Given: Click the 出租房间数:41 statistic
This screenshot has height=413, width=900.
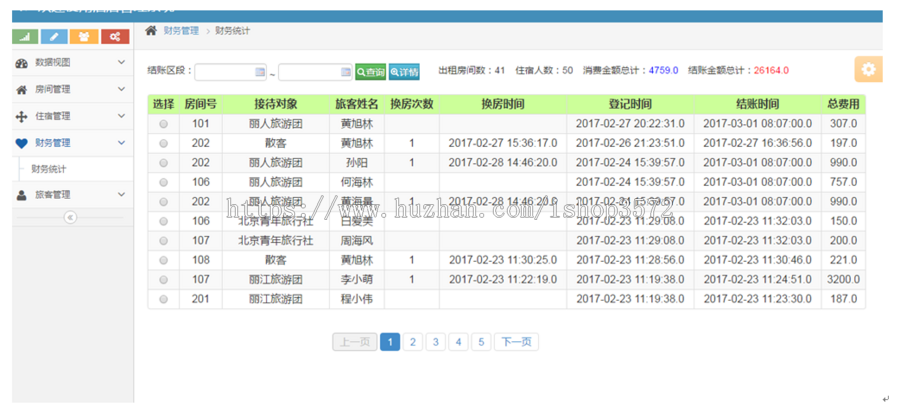Looking at the screenshot, I should coord(472,71).
